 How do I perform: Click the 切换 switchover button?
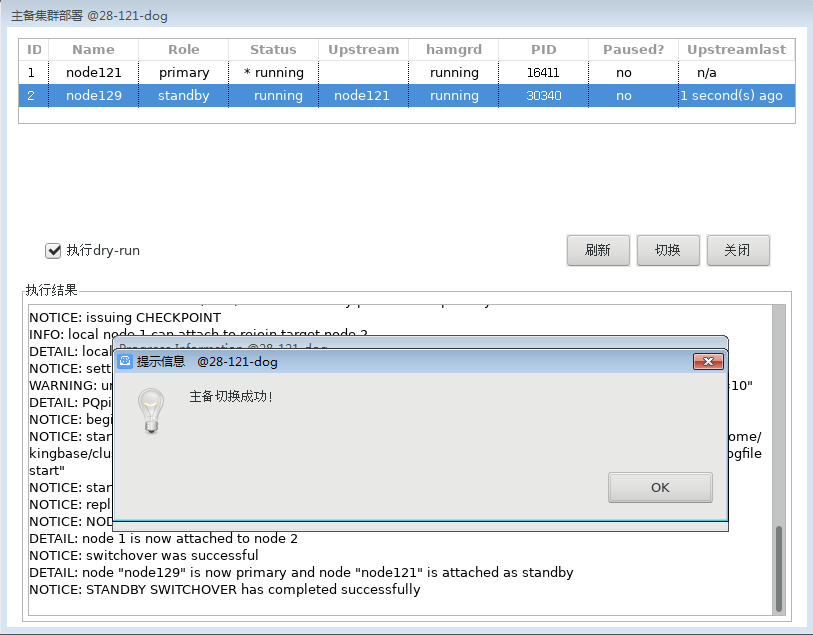(668, 250)
